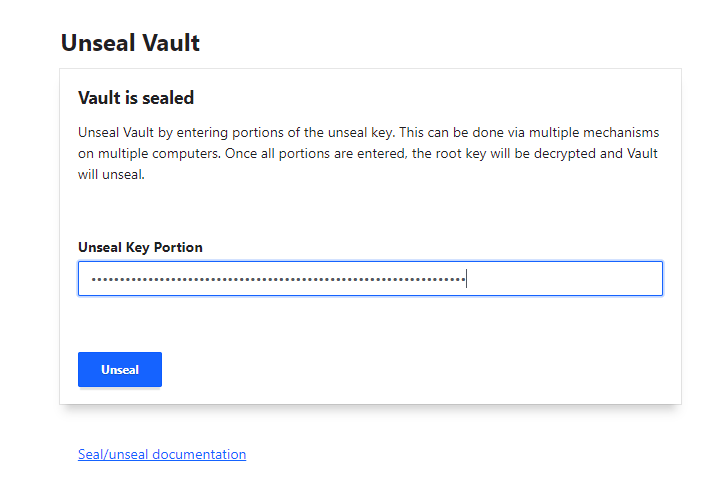723x488 pixels.
Task: Click the "Vault is sealed" card title
Action: [x=136, y=98]
